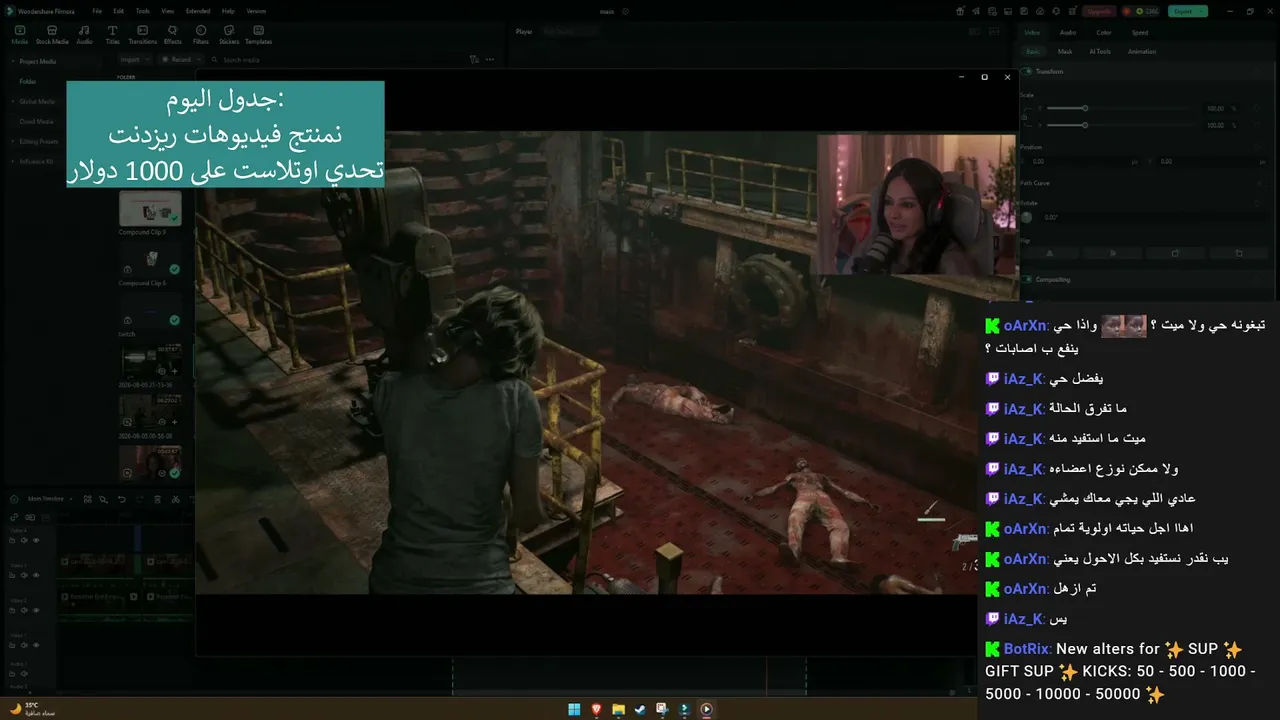Expand the Global Media section
Viewport: 1280px width, 720px height.
coord(13,101)
